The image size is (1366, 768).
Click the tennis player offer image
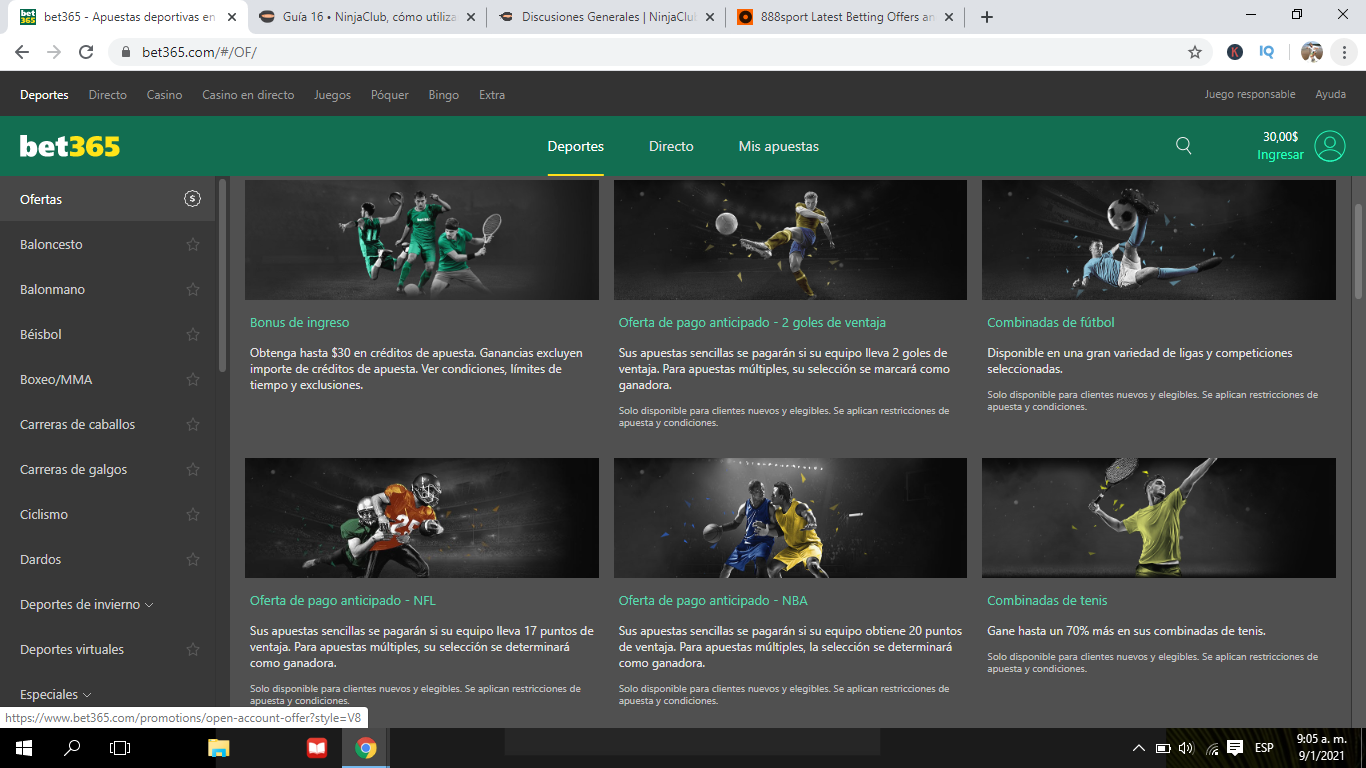click(1159, 518)
